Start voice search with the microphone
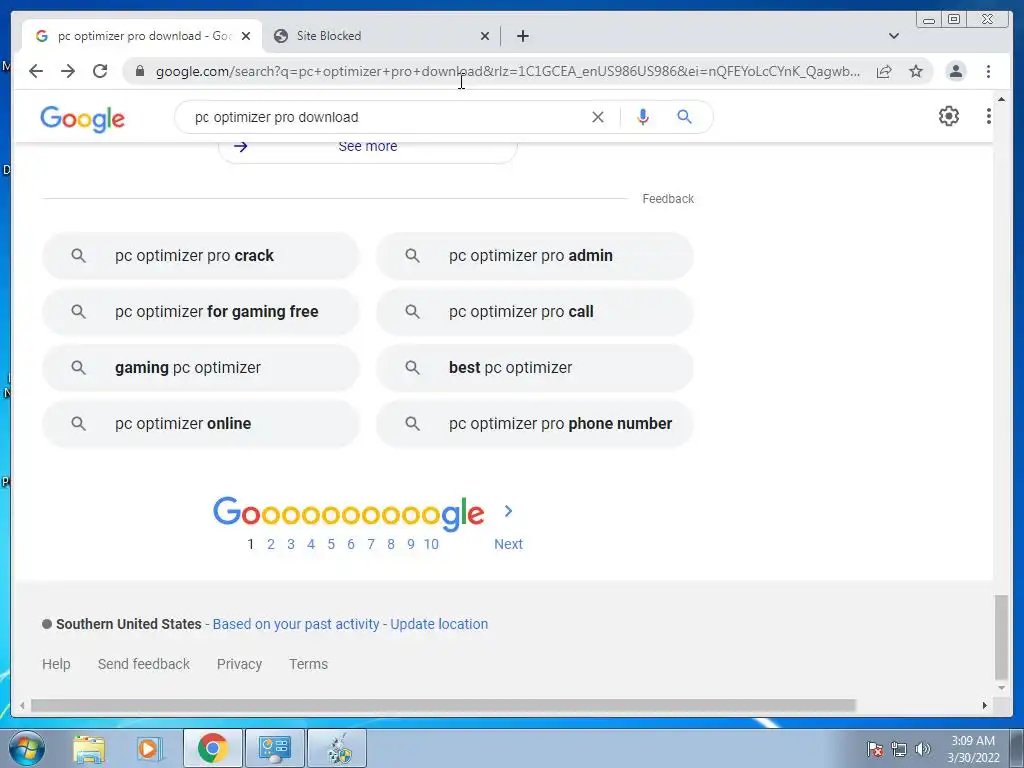Viewport: 1024px width, 768px height. (x=643, y=117)
